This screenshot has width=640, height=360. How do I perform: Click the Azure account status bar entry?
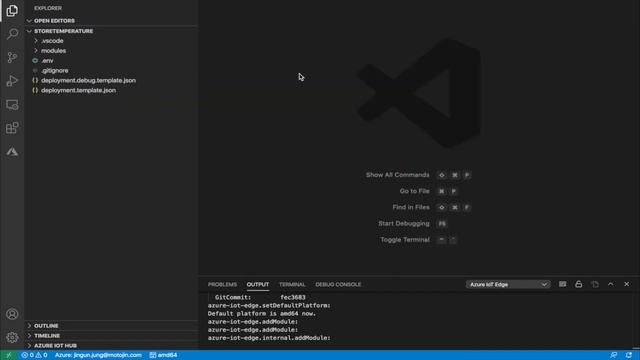(98, 355)
